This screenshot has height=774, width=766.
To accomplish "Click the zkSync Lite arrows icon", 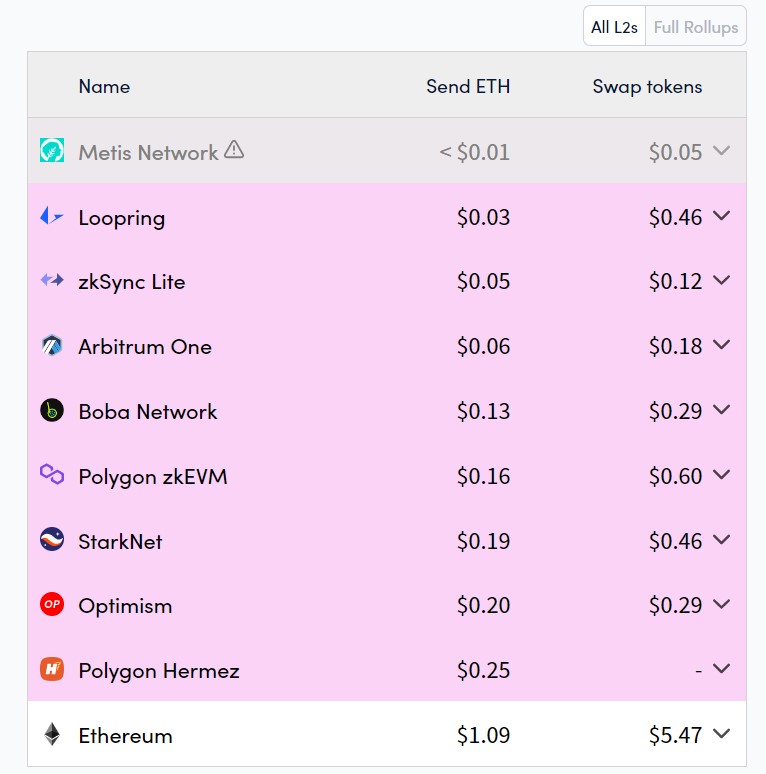I will click(52, 280).
